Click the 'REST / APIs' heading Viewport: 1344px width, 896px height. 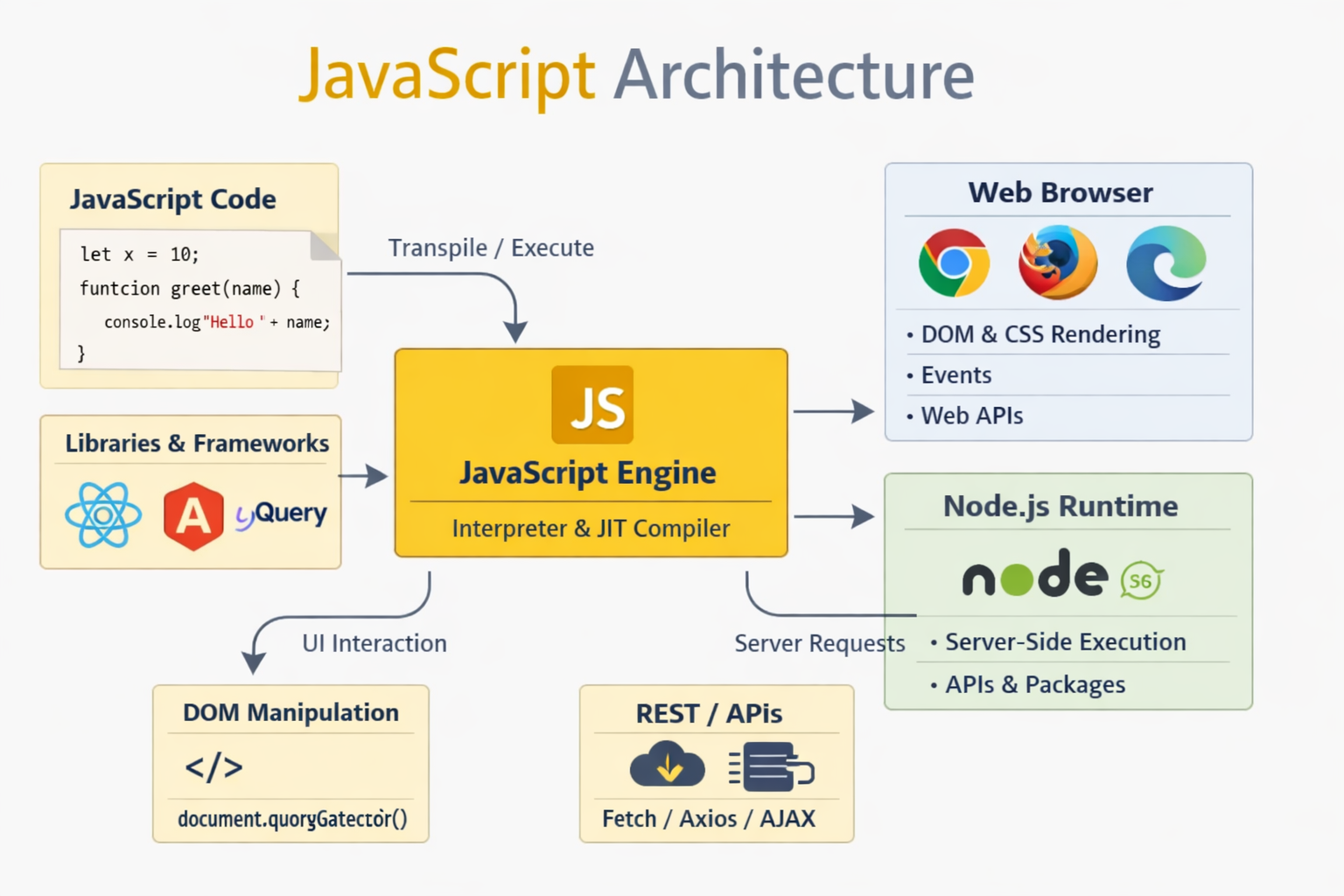(x=709, y=714)
